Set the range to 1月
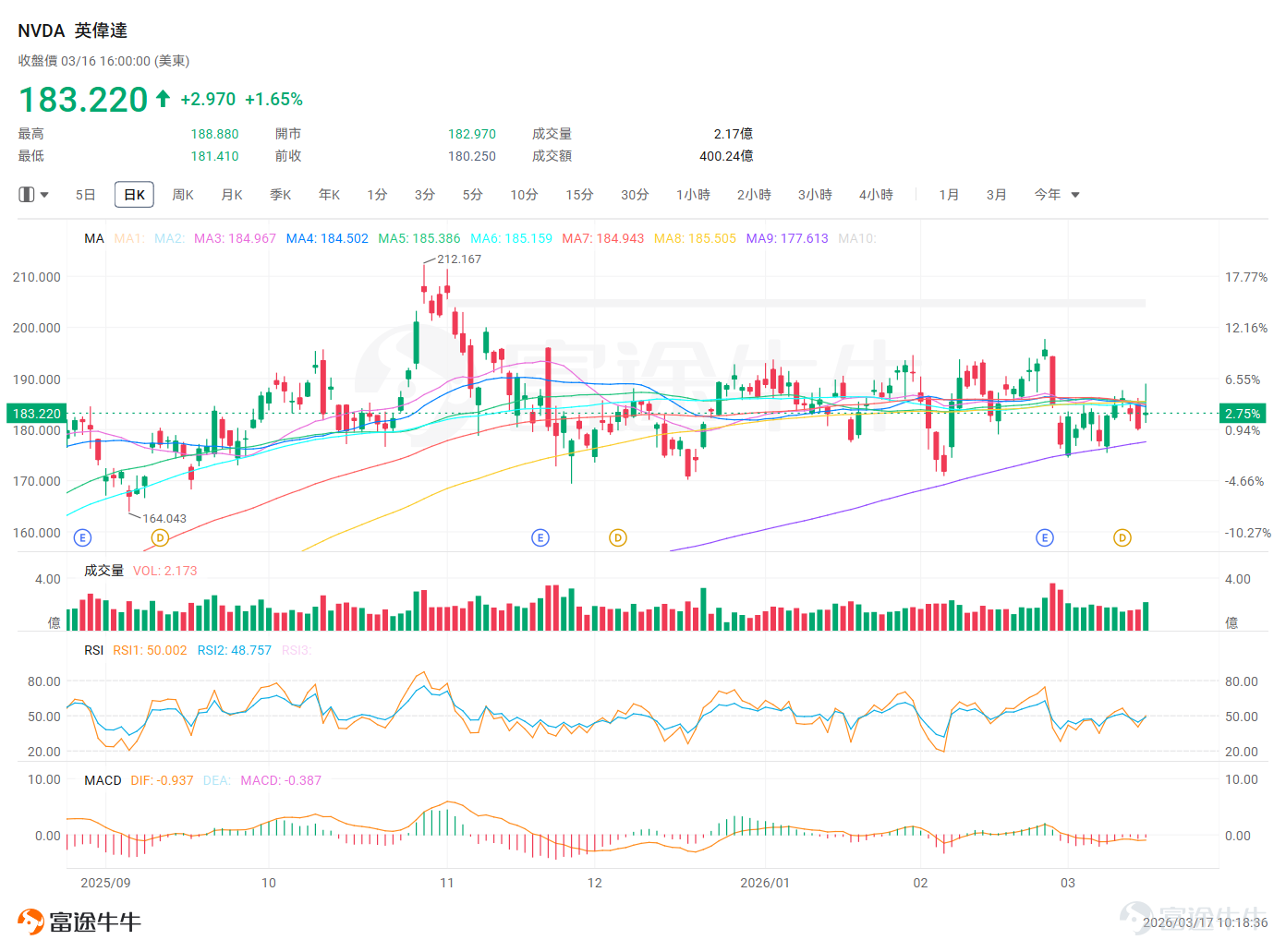This screenshot has width=1286, height=952. pyautogui.click(x=949, y=195)
